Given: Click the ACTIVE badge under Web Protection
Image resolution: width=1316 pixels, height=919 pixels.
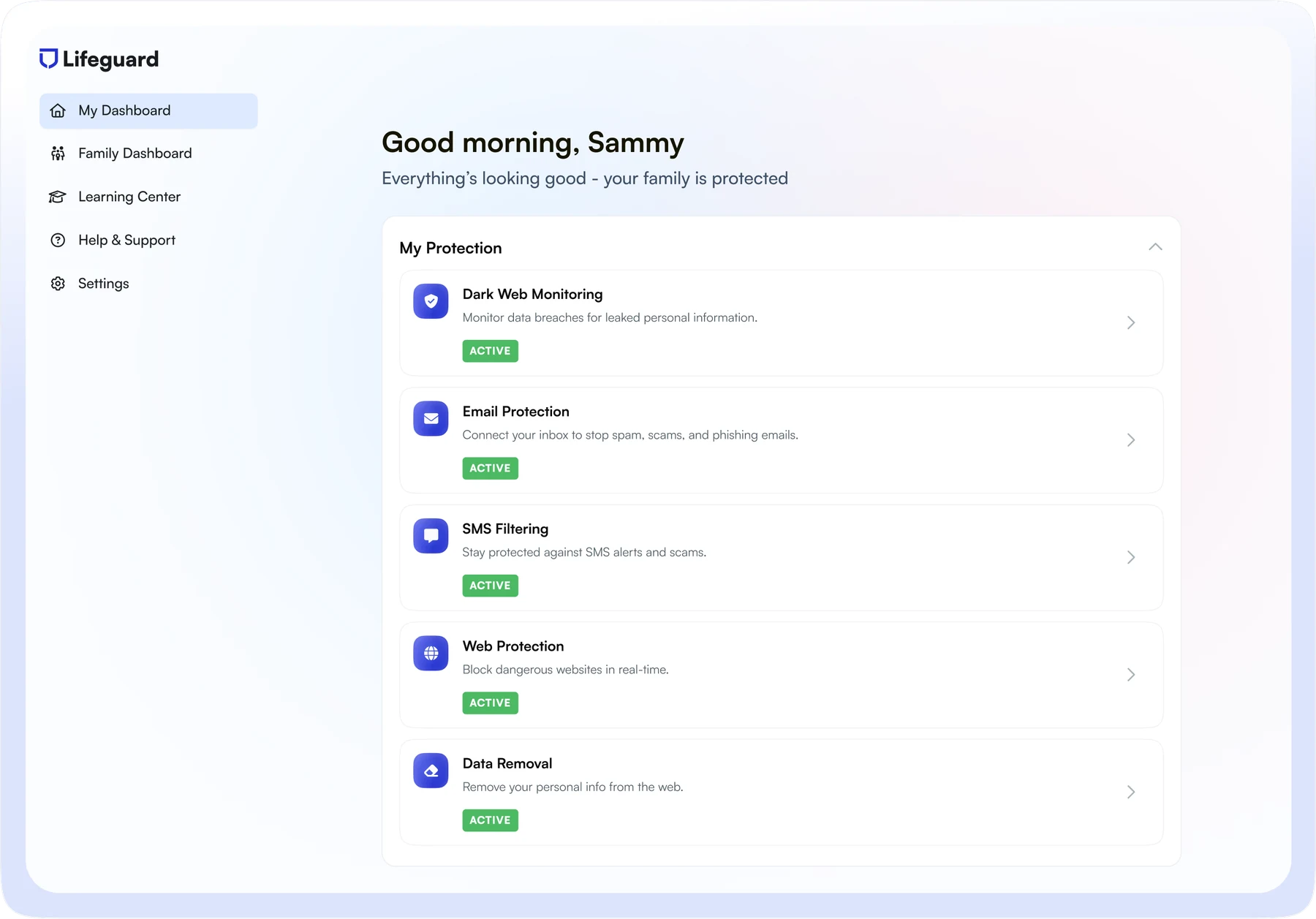Looking at the screenshot, I should (490, 703).
